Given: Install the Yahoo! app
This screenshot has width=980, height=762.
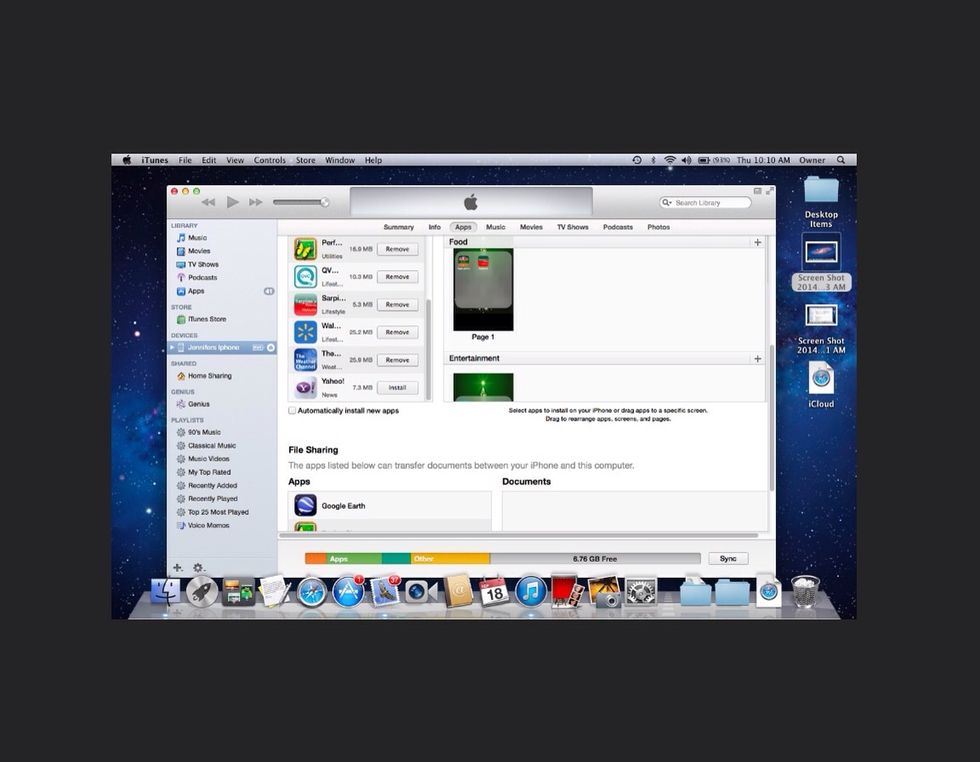Looking at the screenshot, I should tap(398, 388).
